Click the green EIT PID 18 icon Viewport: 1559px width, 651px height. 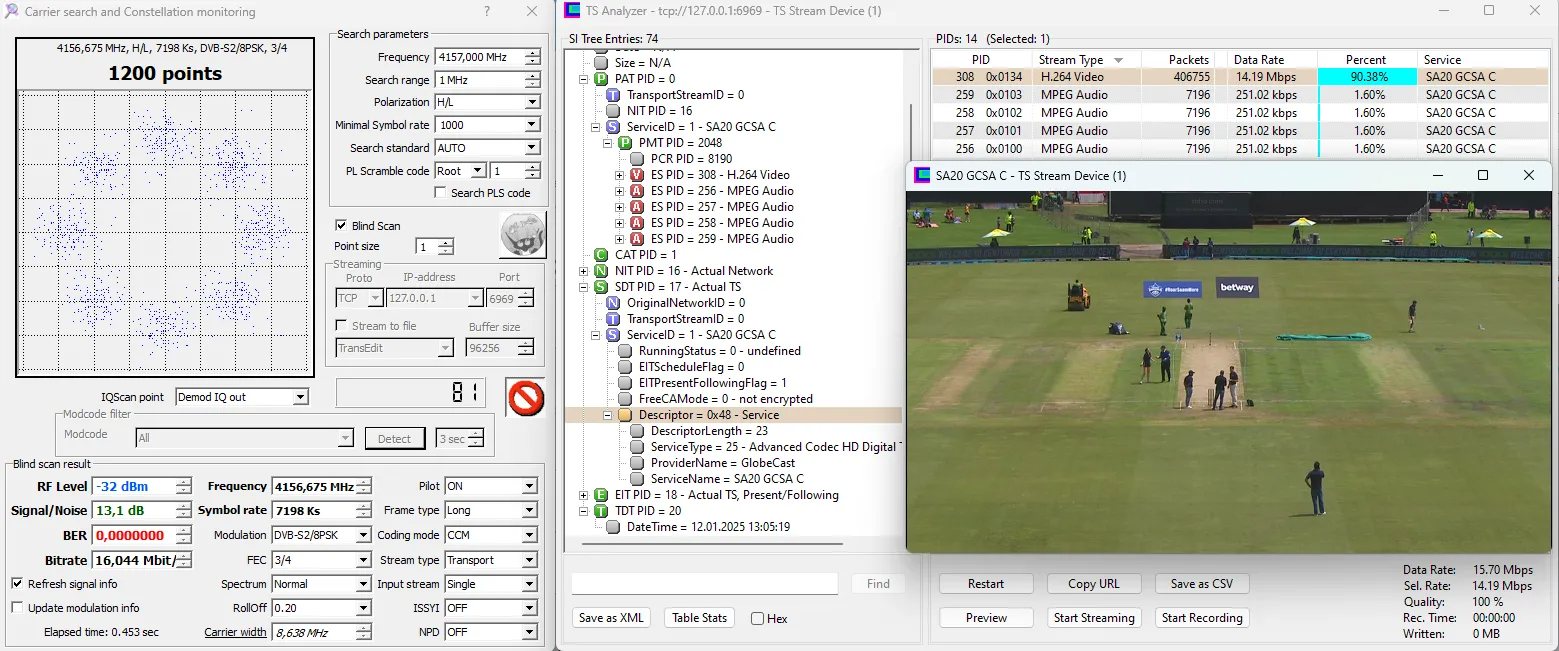click(601, 495)
